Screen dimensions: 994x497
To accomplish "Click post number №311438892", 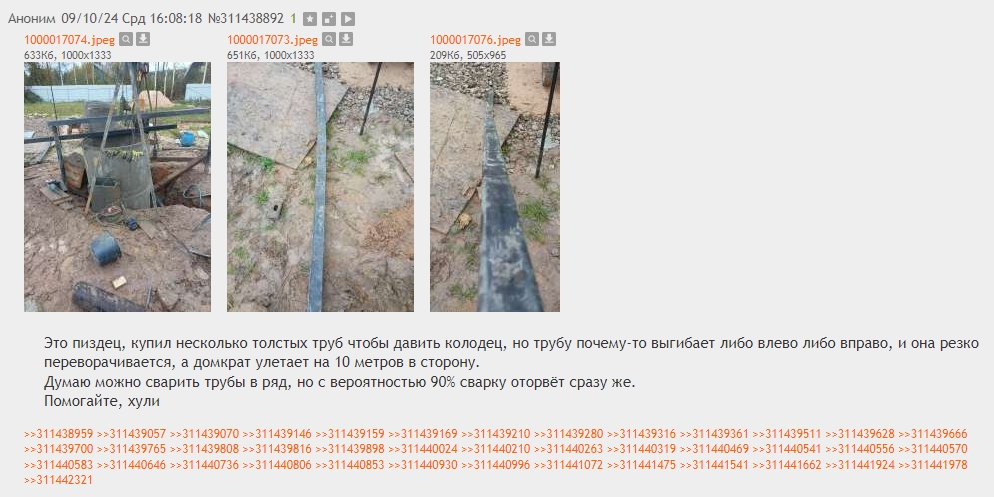I will 246,18.
